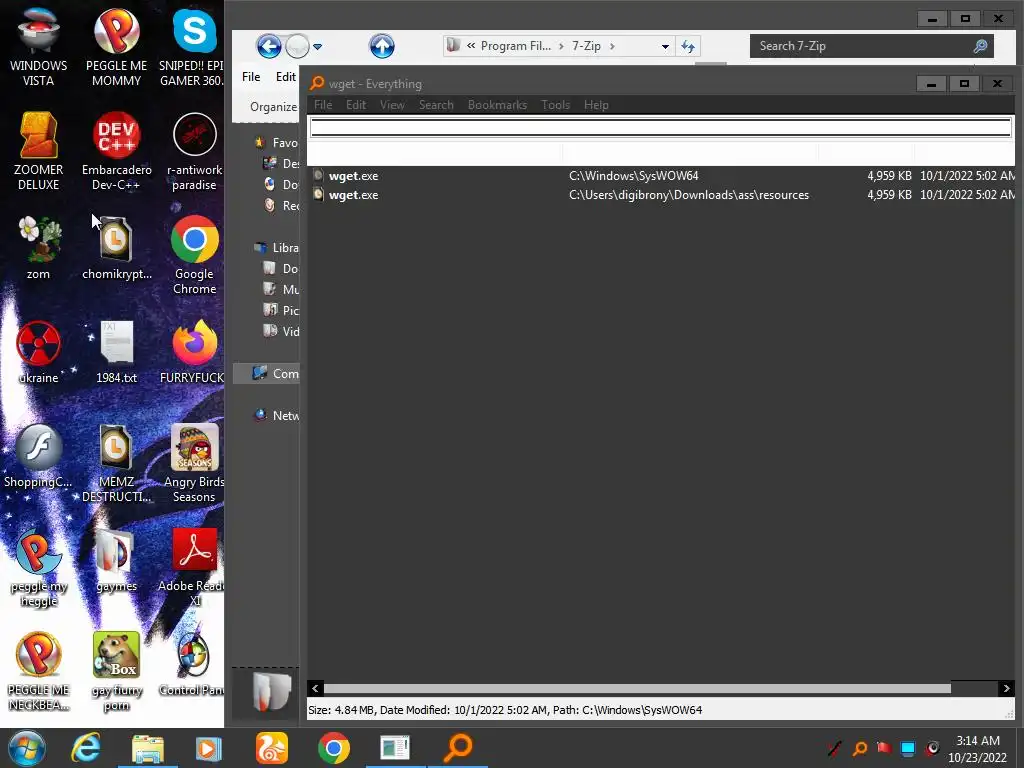This screenshot has width=1024, height=768.
Task: Switch to Everything via taskbar magnifier
Action: coord(458,748)
